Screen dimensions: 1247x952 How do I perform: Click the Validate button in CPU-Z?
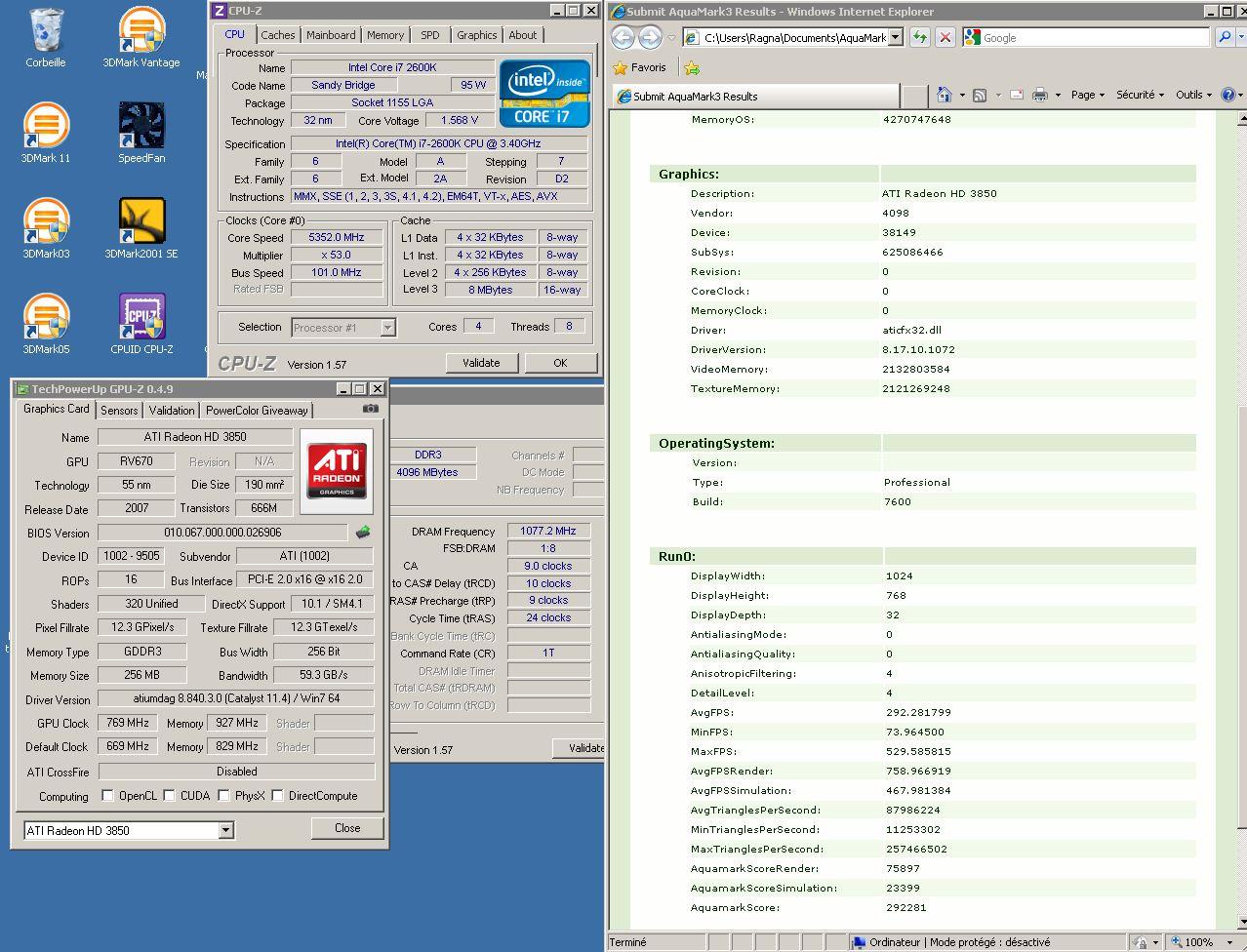pos(481,363)
